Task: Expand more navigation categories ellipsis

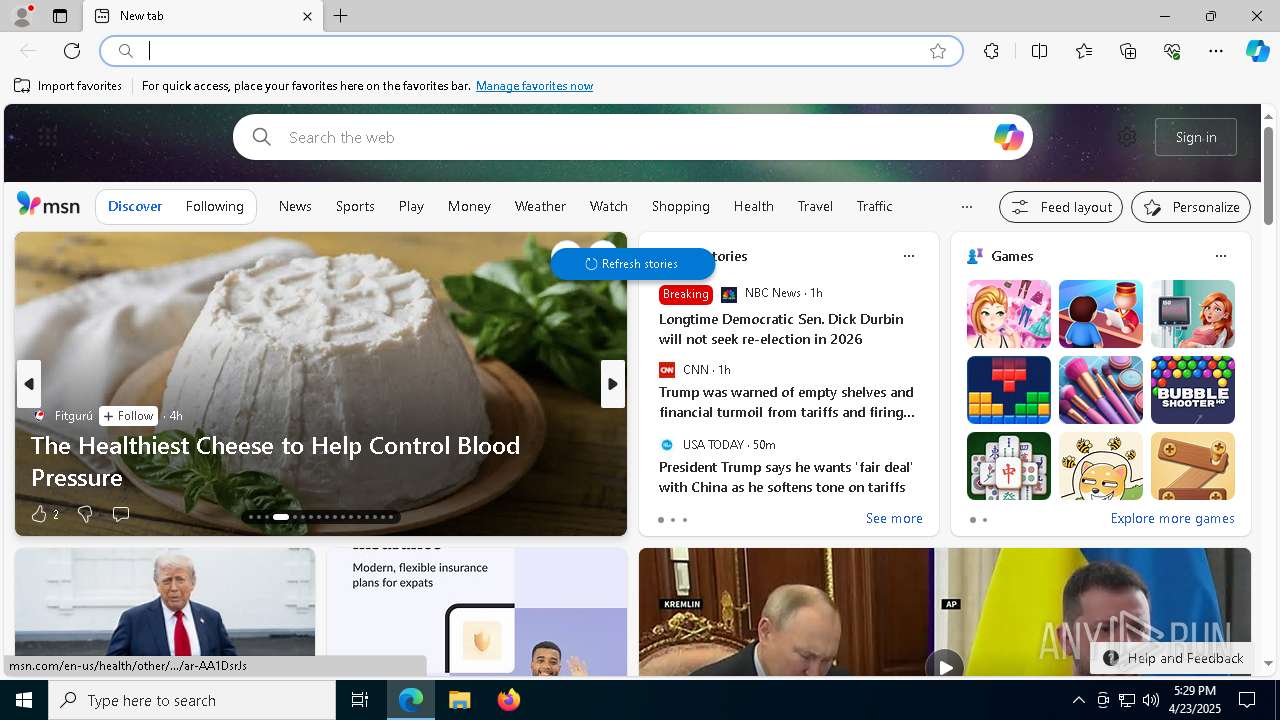Action: point(966,207)
